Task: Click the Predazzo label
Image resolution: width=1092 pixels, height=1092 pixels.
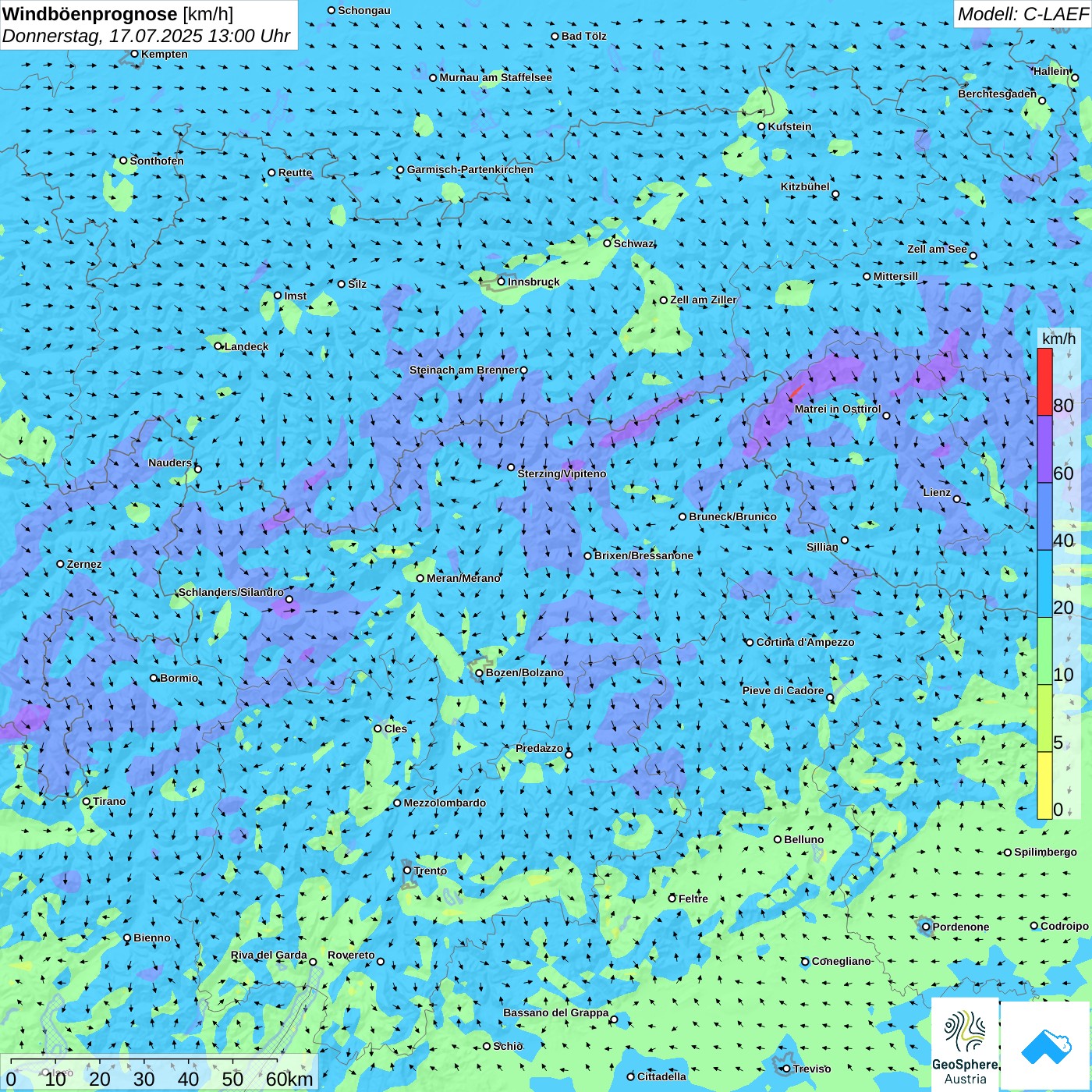Action: [539, 748]
